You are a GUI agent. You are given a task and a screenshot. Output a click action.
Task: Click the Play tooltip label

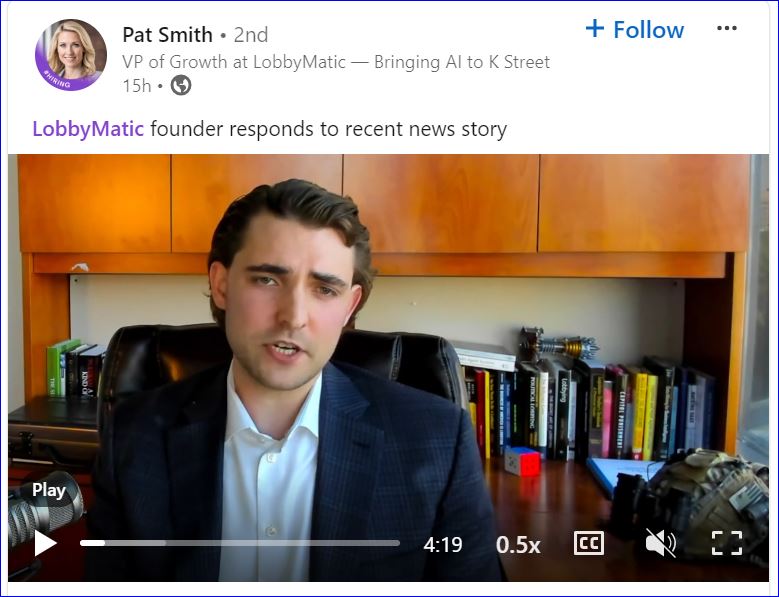[49, 491]
